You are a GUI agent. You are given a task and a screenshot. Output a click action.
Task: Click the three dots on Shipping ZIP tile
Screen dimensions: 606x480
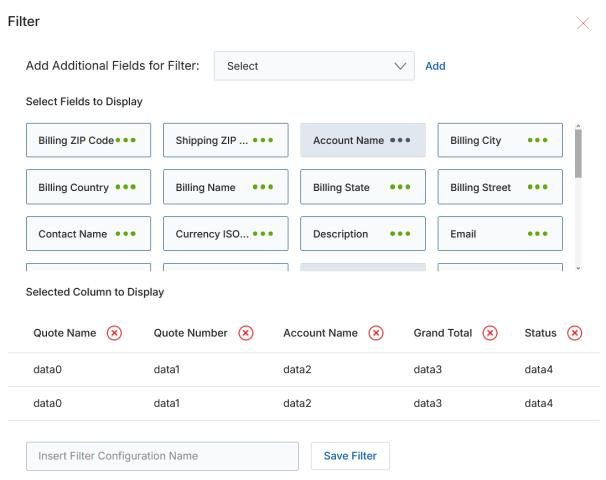click(263, 140)
